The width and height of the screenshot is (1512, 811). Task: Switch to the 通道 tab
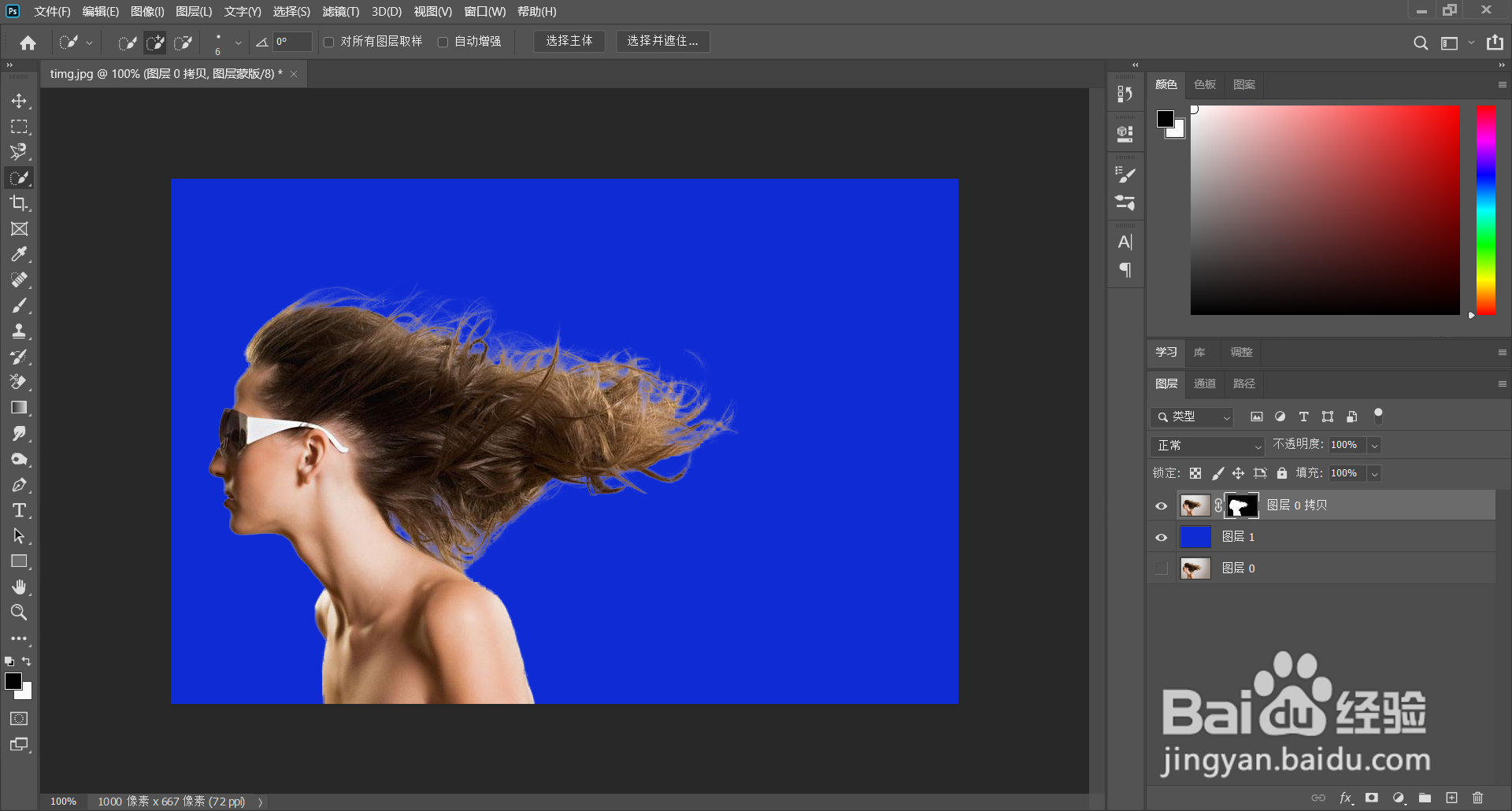[x=1204, y=383]
